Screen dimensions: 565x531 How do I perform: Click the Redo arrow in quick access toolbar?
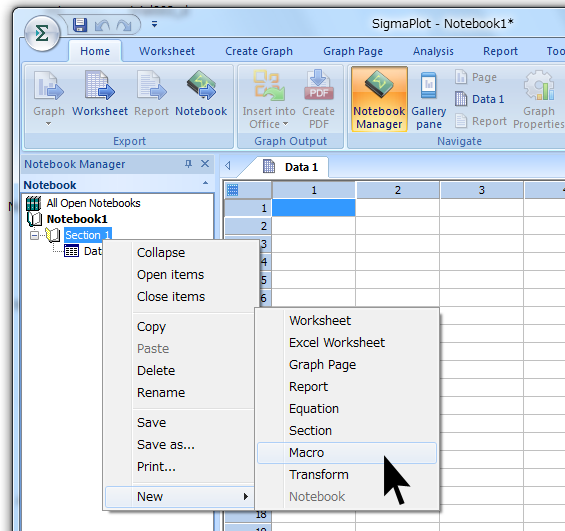[x=124, y=25]
